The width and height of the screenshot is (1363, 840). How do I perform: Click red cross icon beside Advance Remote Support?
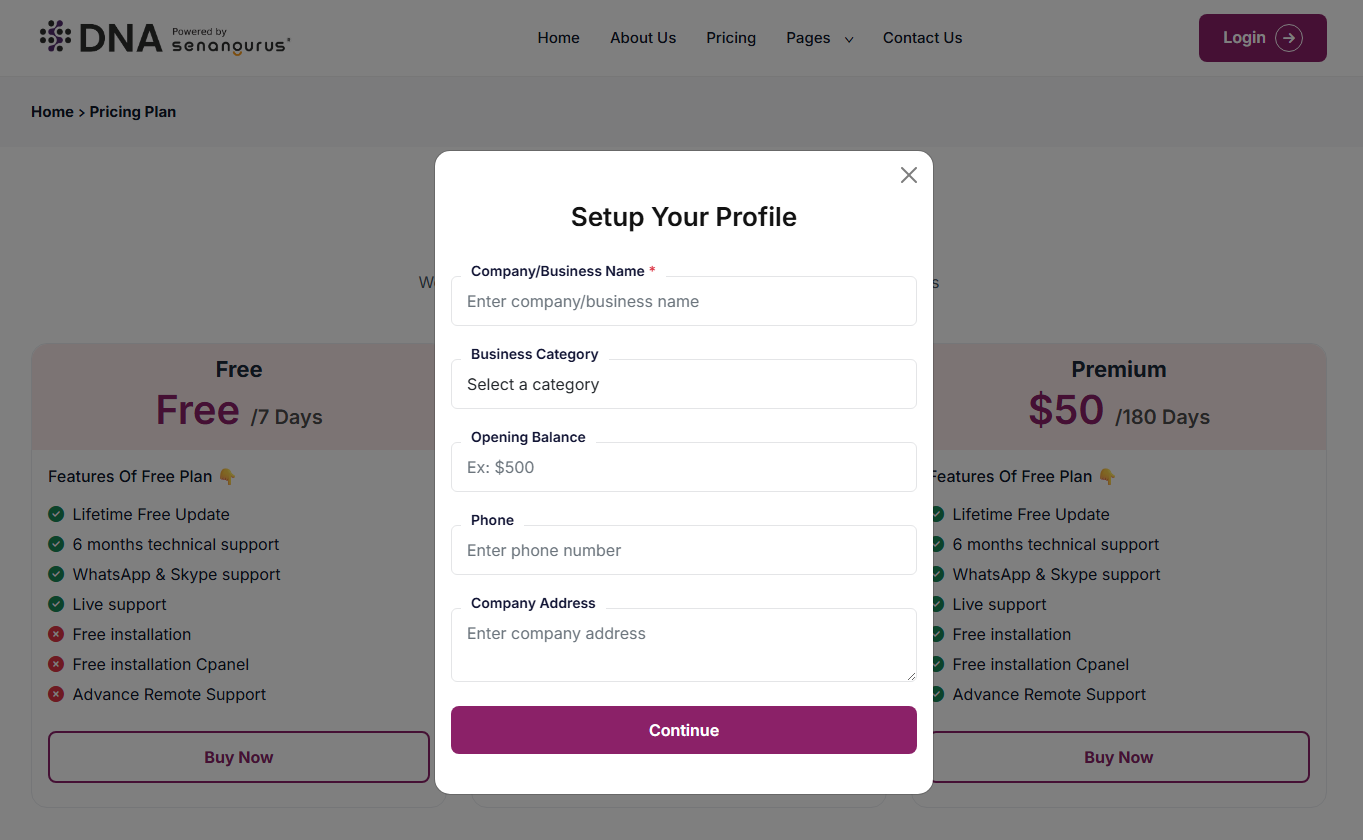[x=56, y=694]
